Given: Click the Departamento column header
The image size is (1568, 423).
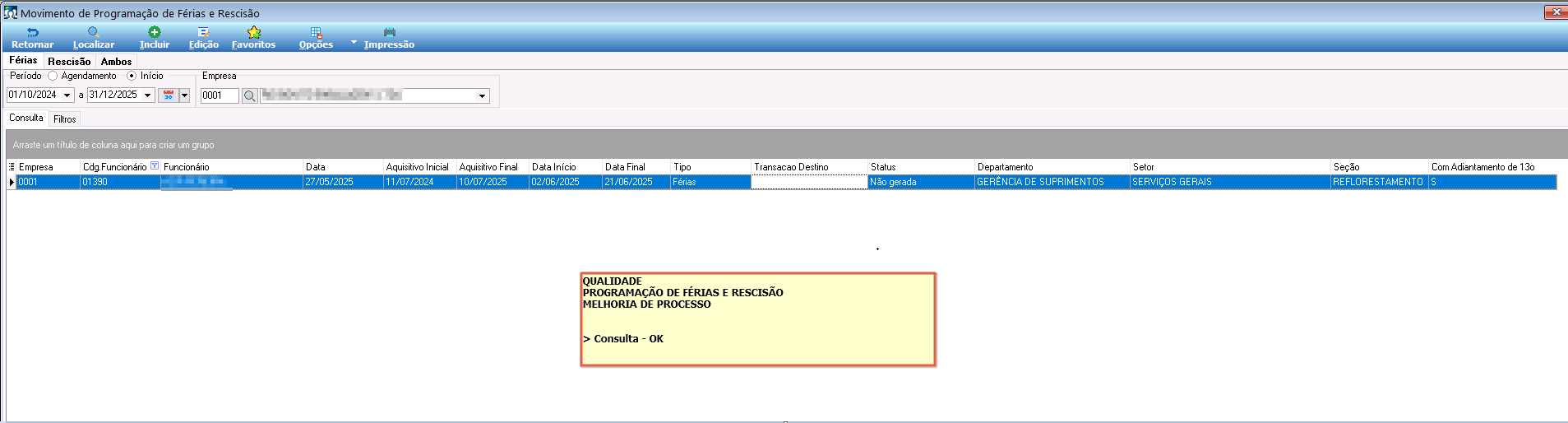Looking at the screenshot, I should pyautogui.click(x=1052, y=167).
